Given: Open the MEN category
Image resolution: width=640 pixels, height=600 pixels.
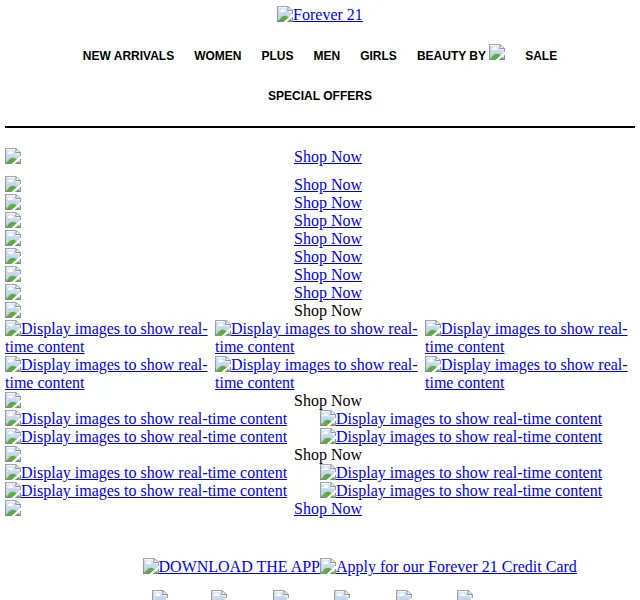Looking at the screenshot, I should 327,56.
